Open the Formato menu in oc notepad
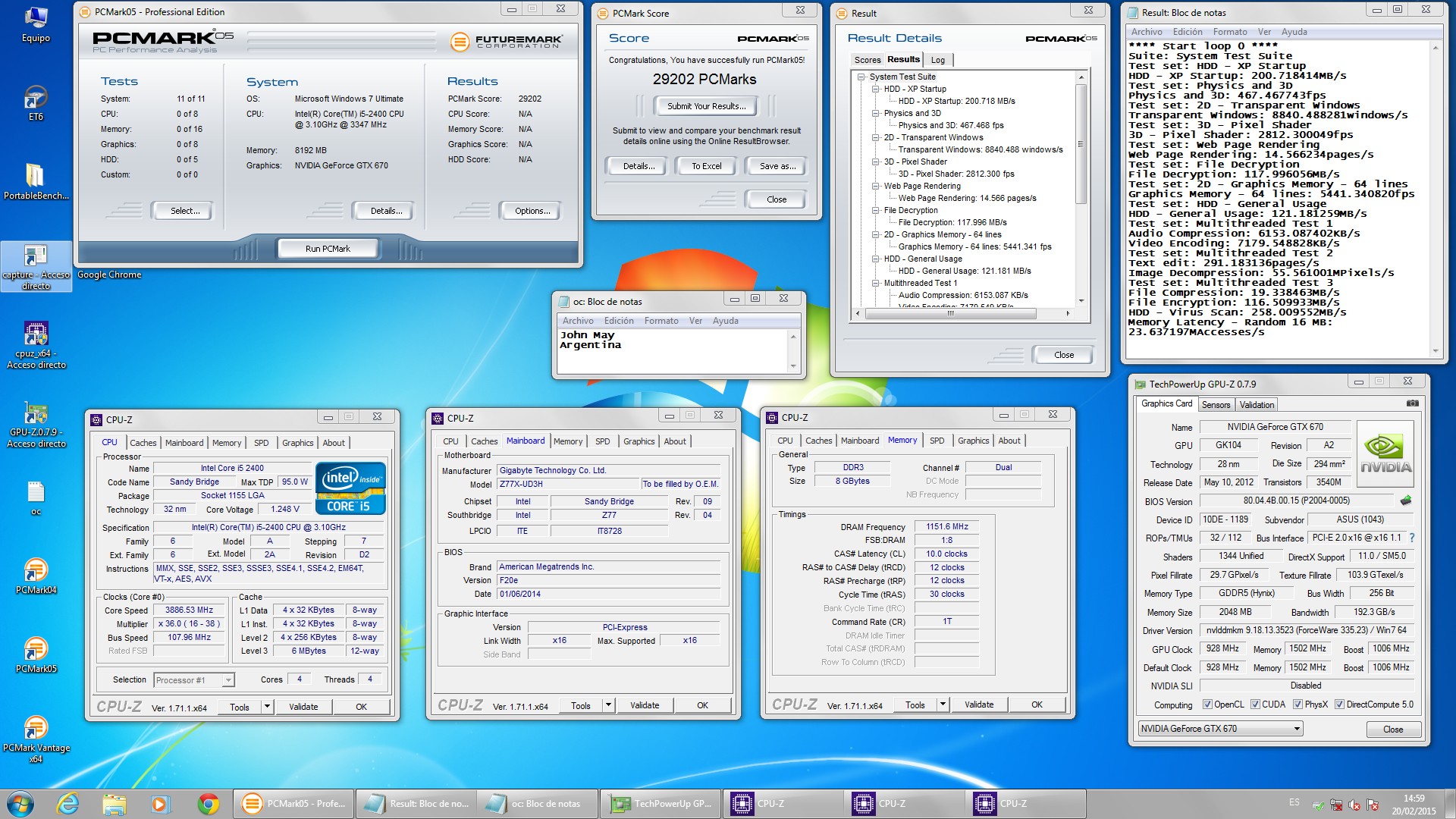This screenshot has width=1456, height=819. tap(661, 321)
